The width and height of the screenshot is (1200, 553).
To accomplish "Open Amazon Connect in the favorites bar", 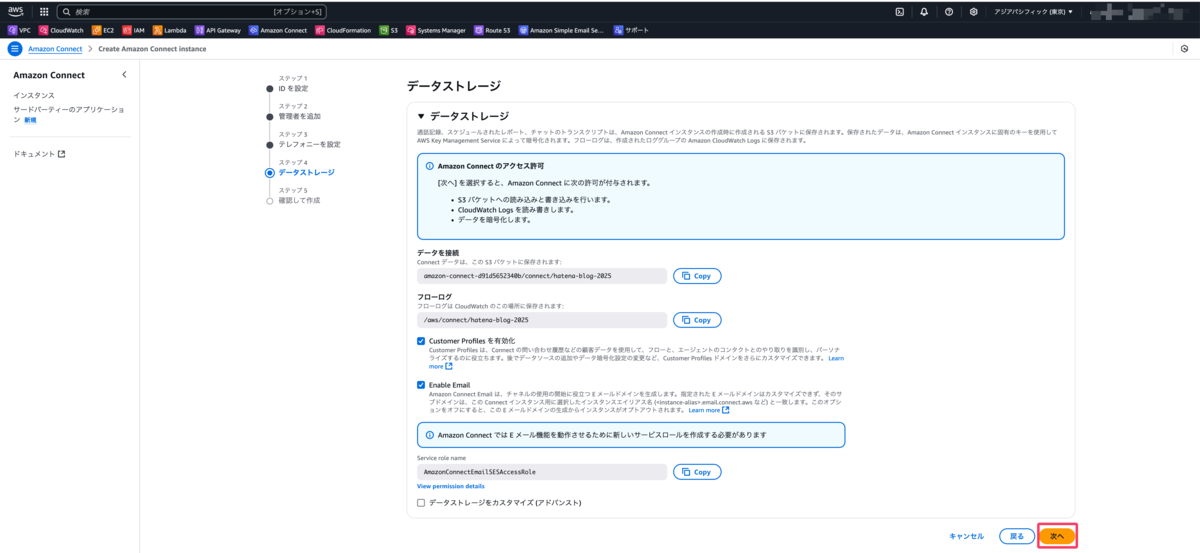I will click(x=278, y=30).
